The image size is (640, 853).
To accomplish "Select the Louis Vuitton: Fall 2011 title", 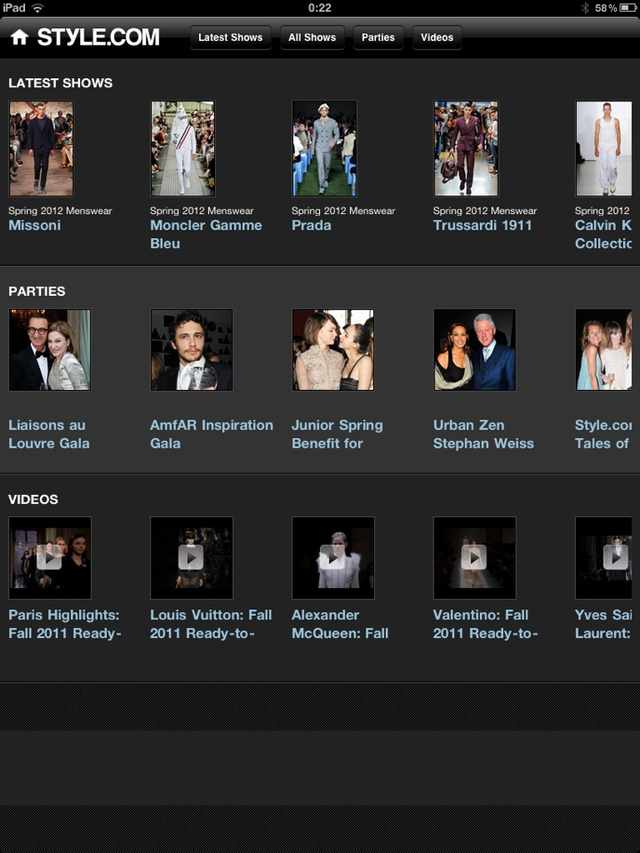I will click(x=211, y=624).
